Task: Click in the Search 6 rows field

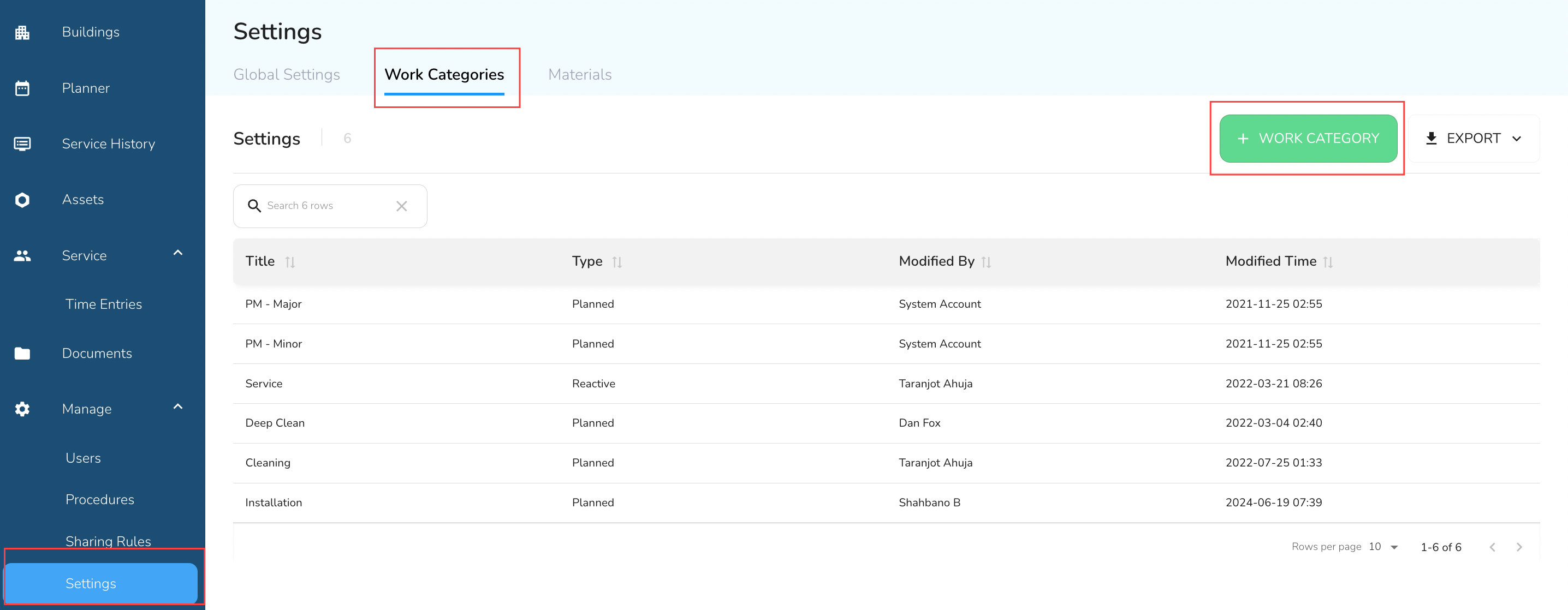Action: point(330,206)
